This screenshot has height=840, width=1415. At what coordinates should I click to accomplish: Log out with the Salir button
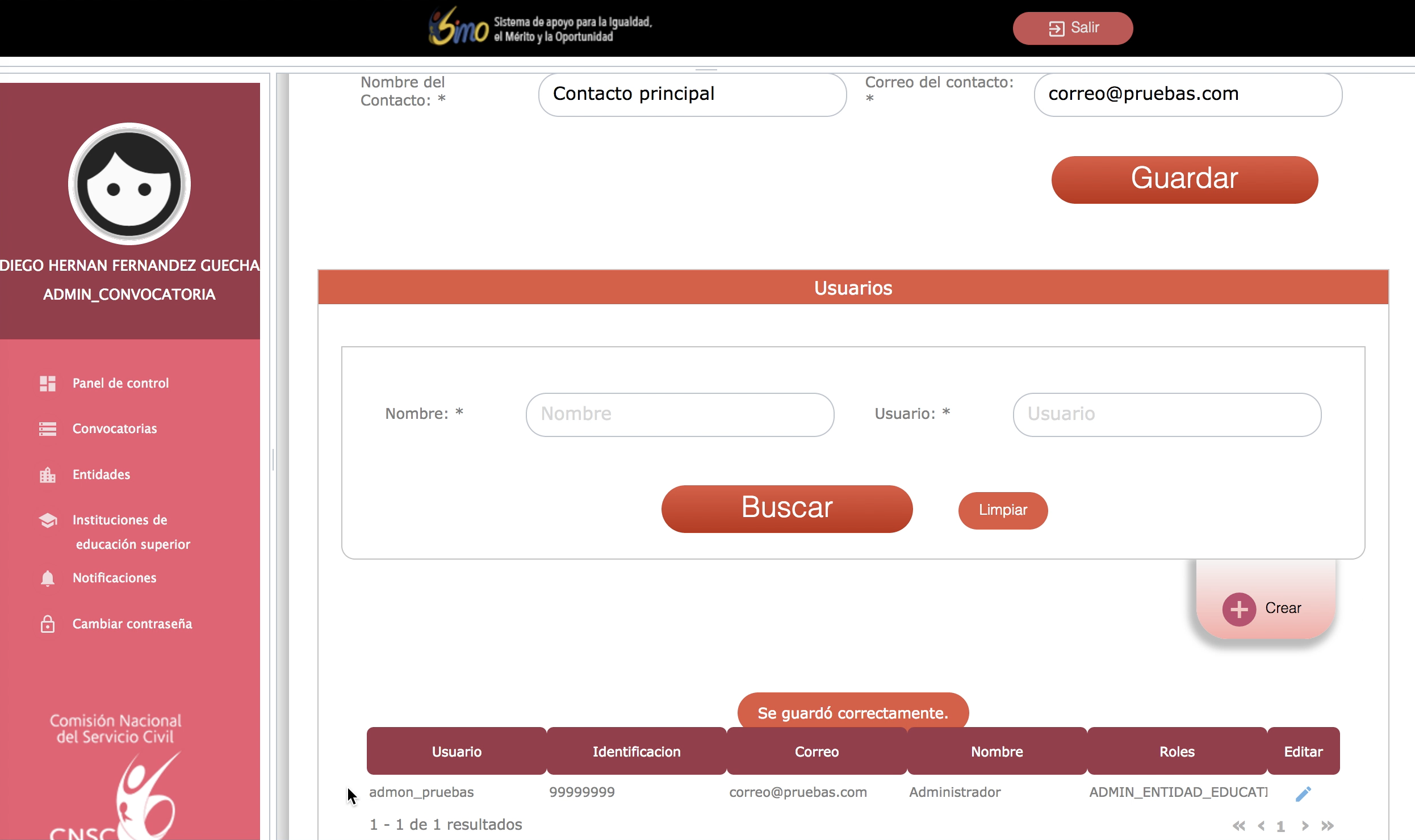(1073, 28)
